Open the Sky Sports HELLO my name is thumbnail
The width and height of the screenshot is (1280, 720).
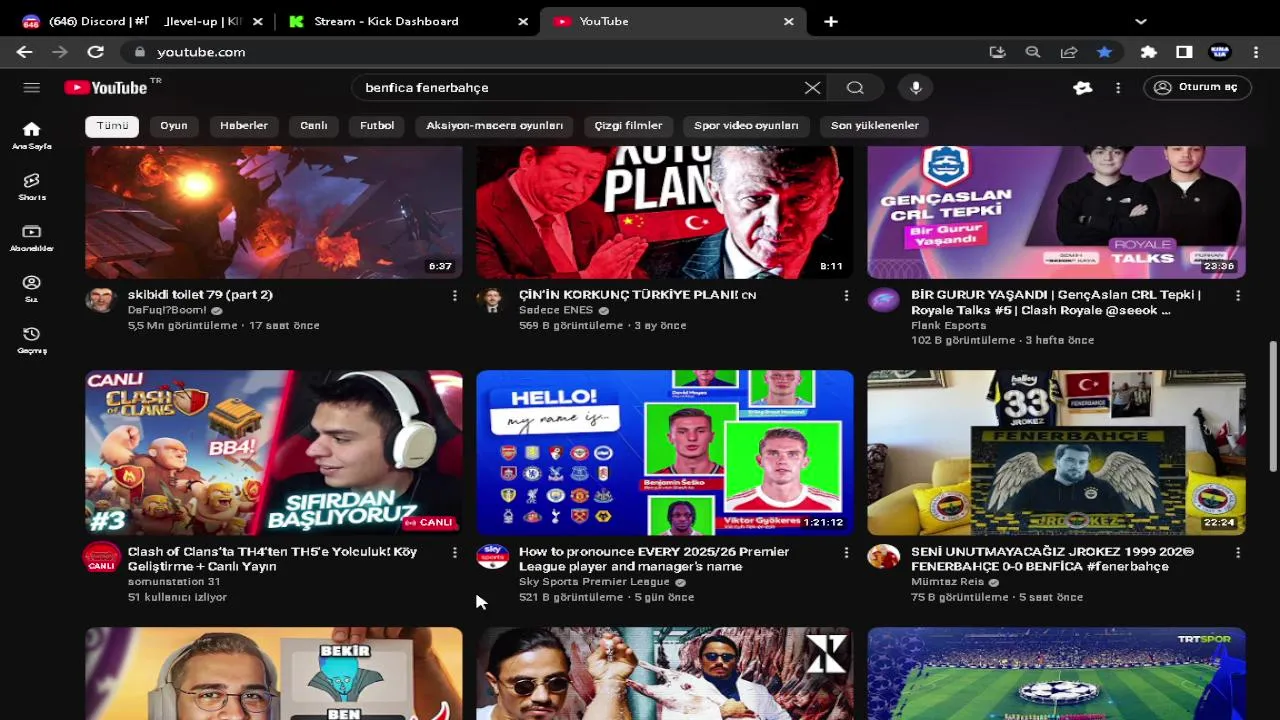click(665, 453)
